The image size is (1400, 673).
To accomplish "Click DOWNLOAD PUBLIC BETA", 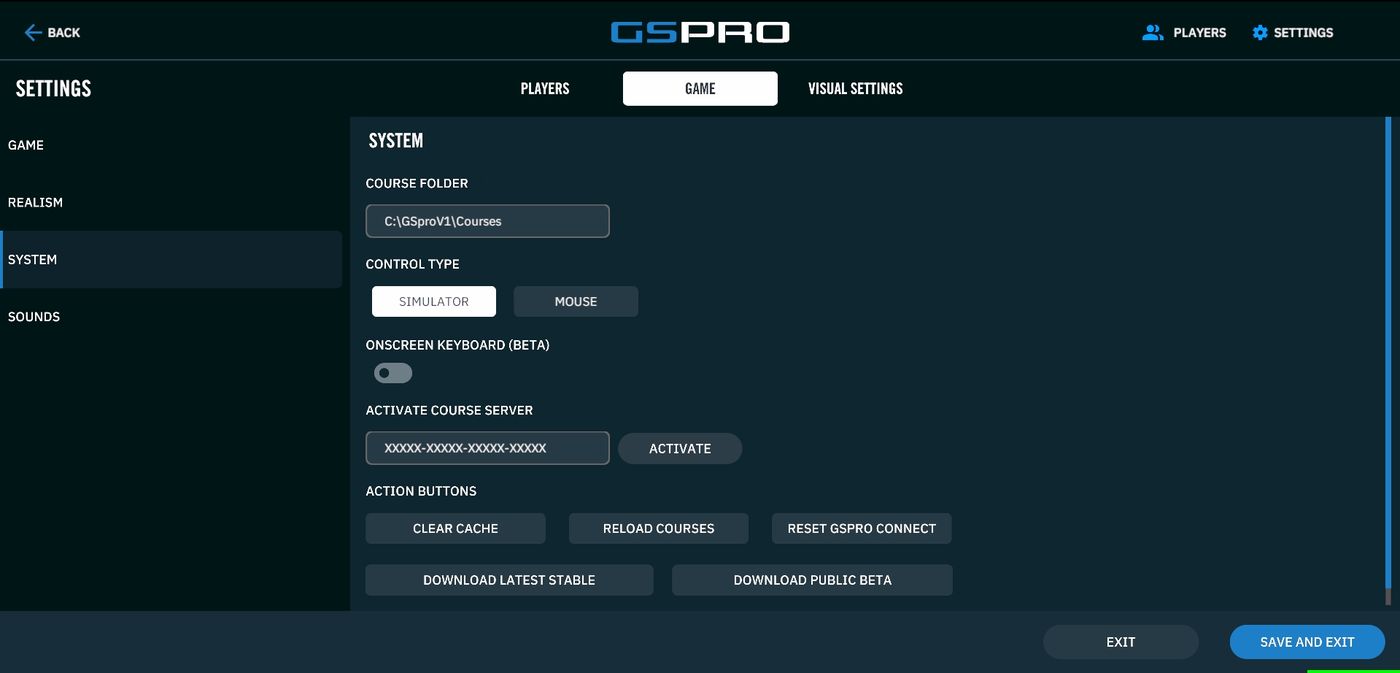I will coord(812,580).
